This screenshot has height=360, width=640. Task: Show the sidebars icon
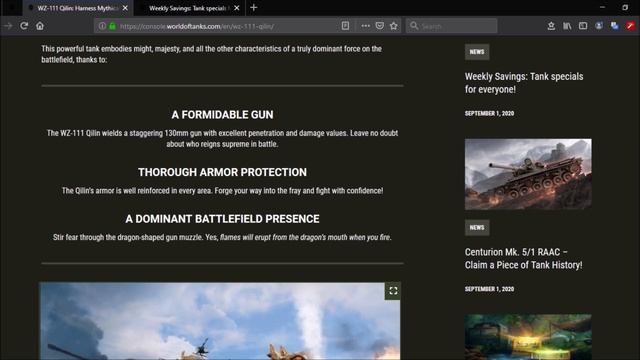coord(583,26)
